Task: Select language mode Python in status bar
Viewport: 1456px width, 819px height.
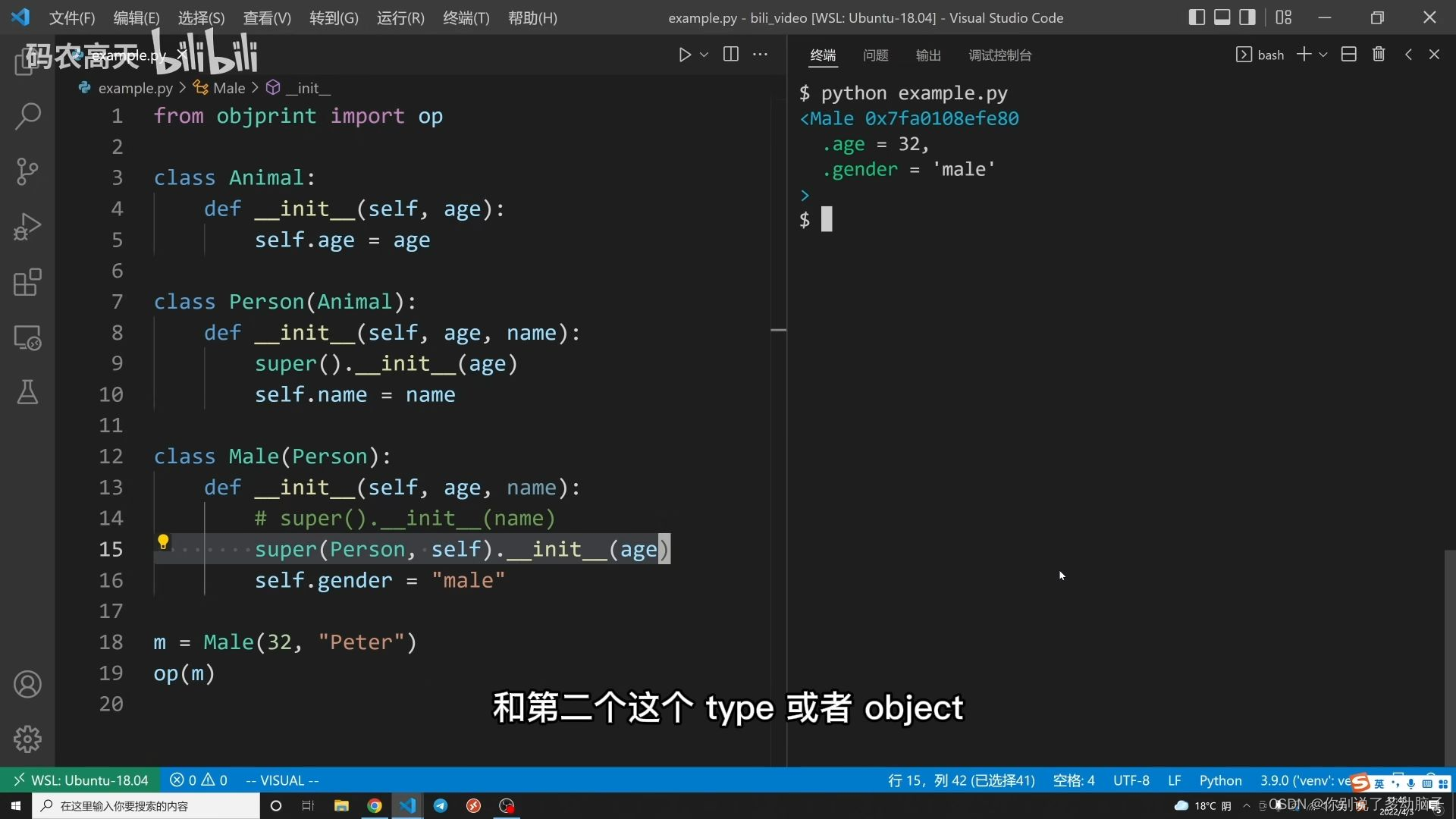Action: tap(1220, 780)
